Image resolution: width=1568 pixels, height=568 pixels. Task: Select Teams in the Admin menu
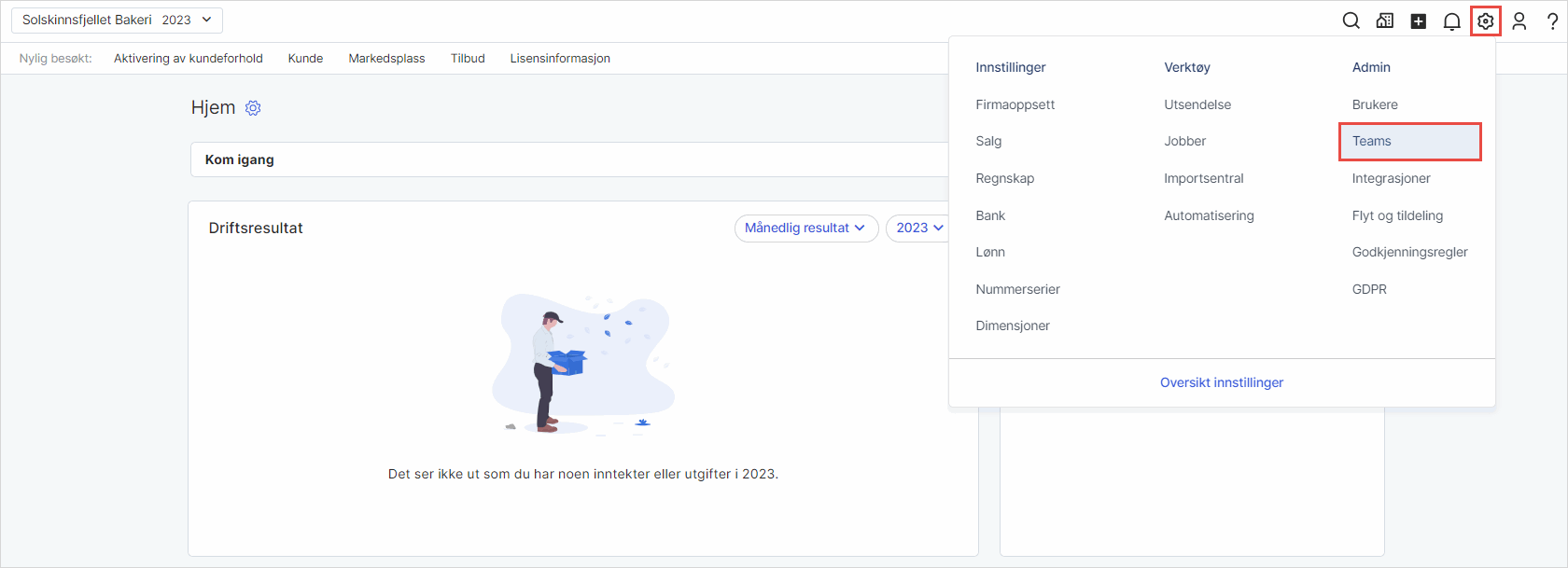(1372, 141)
